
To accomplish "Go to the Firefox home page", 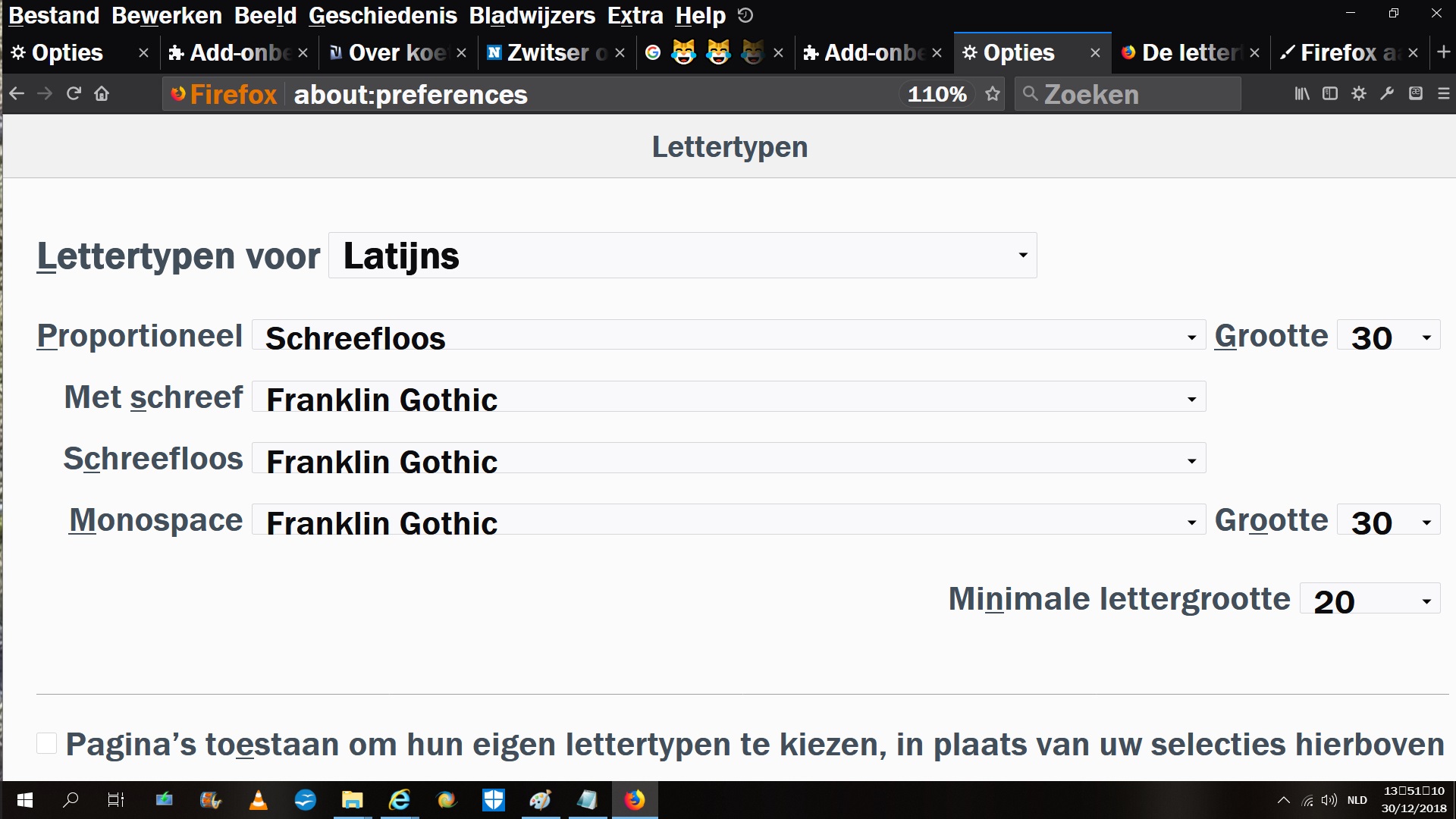I will click(102, 94).
